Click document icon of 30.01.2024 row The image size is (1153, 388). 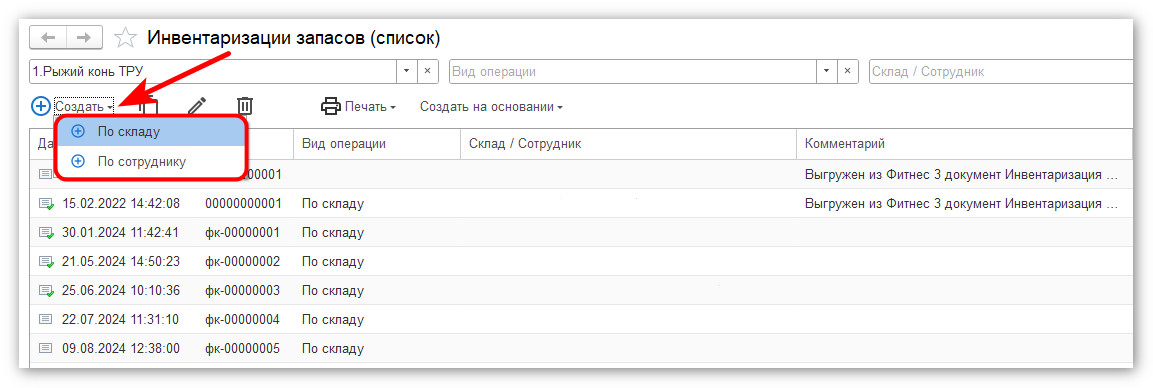46,233
